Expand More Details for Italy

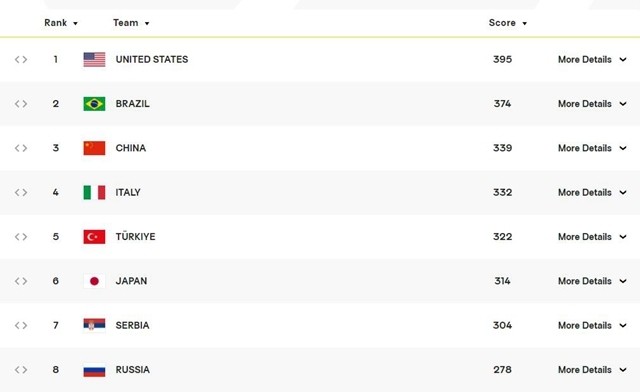(592, 192)
